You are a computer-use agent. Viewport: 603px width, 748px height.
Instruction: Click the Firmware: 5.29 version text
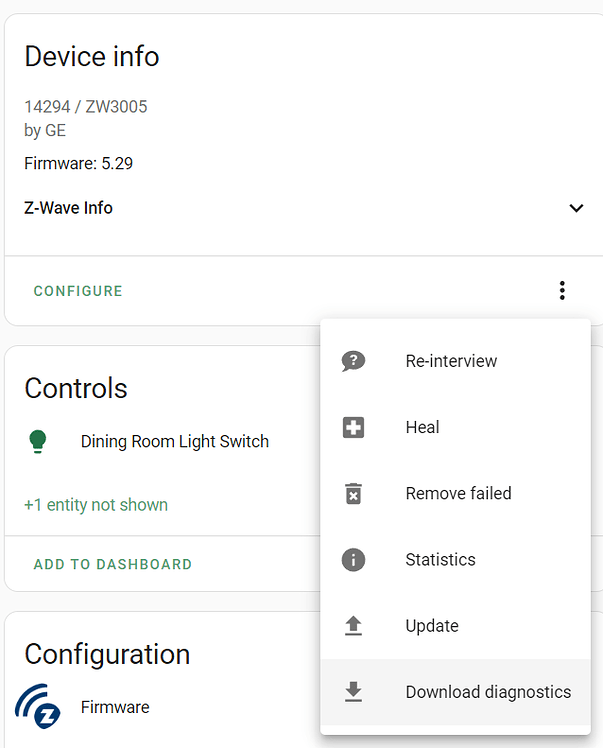click(x=78, y=163)
